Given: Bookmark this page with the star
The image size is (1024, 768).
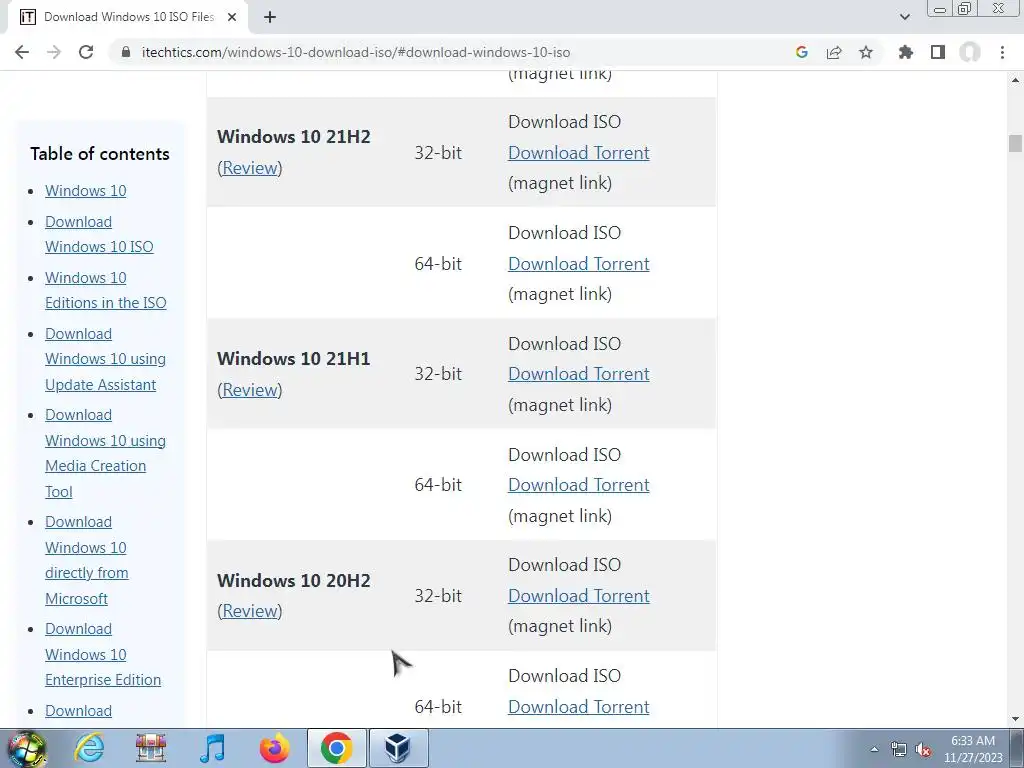Looking at the screenshot, I should click(866, 52).
